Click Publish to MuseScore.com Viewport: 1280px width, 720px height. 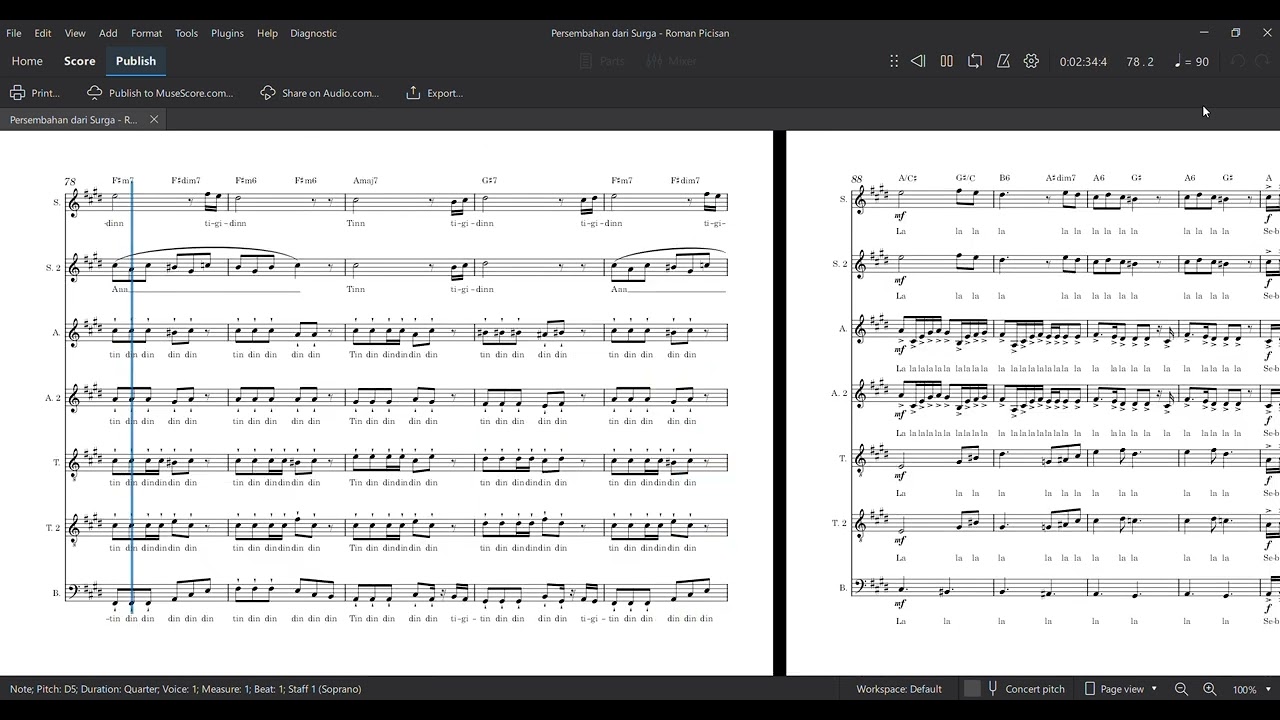tap(160, 93)
